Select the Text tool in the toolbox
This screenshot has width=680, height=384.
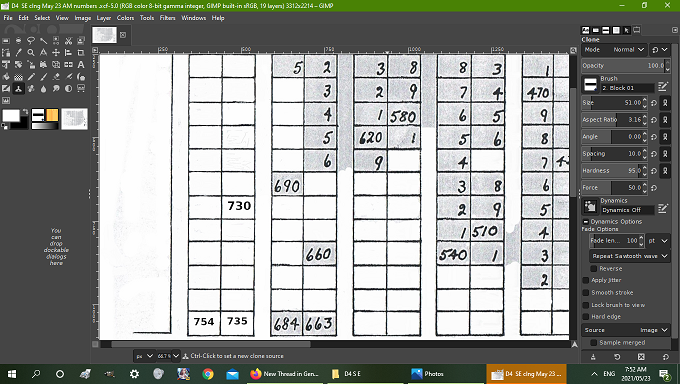(81, 65)
